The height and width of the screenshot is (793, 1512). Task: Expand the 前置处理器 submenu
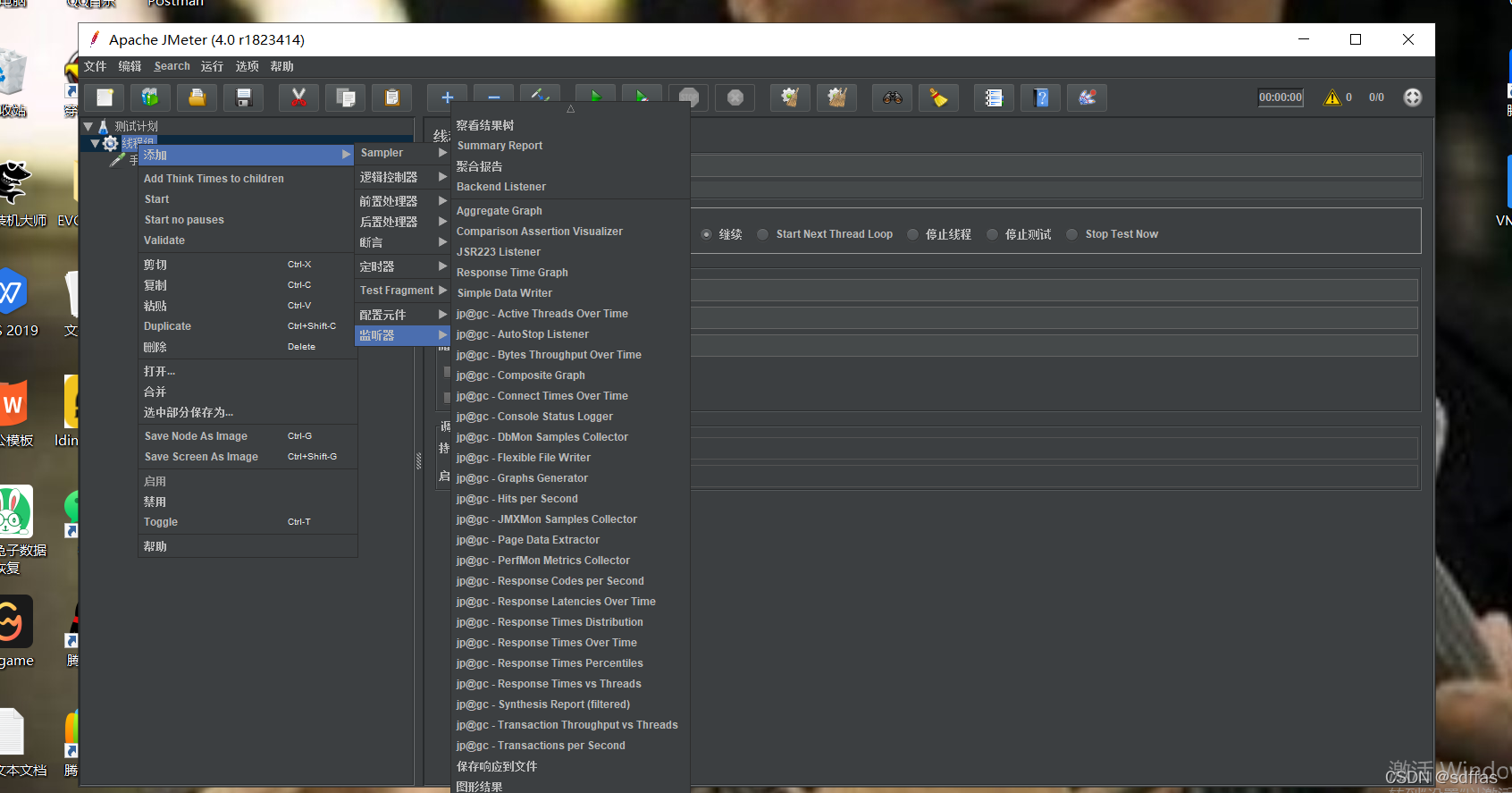pos(403,201)
